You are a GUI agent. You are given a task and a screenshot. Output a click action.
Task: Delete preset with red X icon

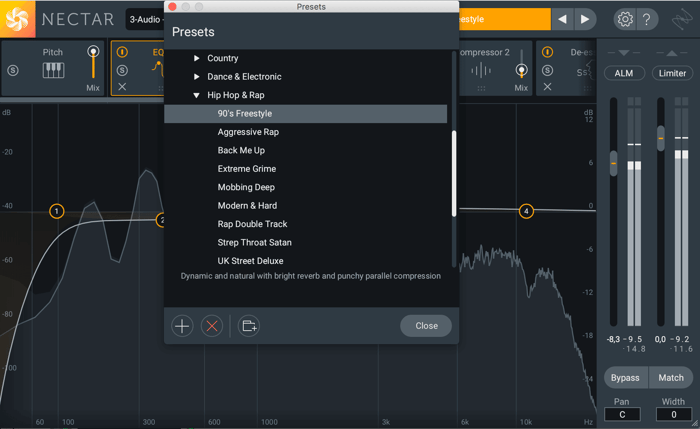pyautogui.click(x=212, y=326)
